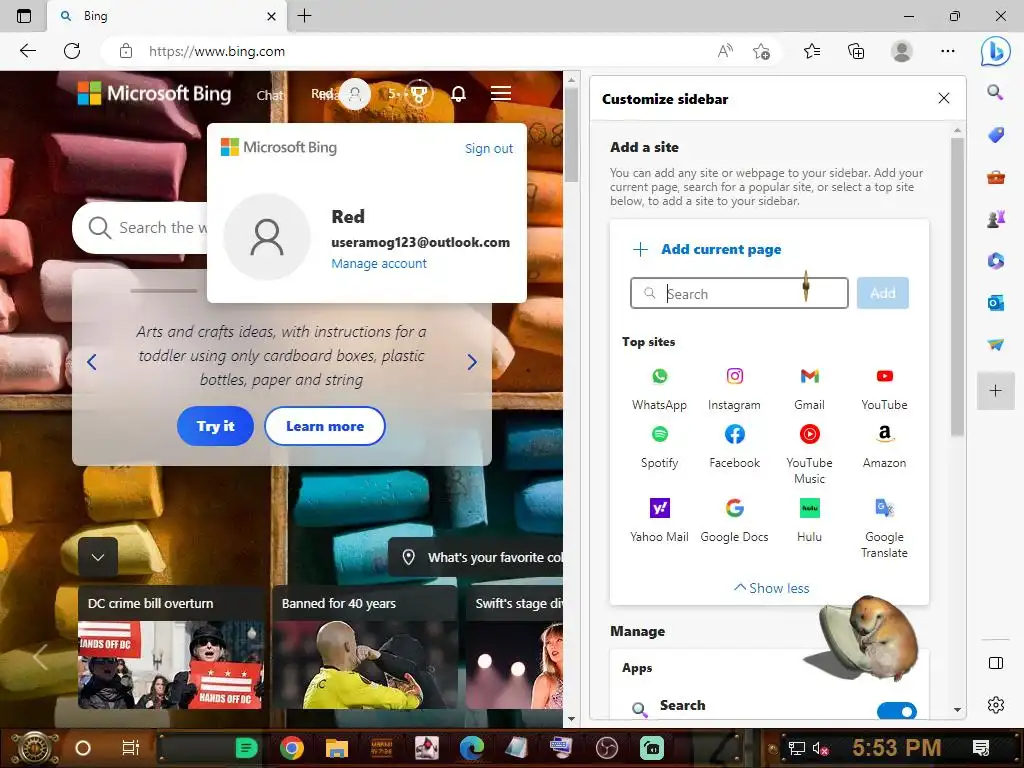Screen dimensions: 1024x768
Task: Add Google Docs to the sidebar
Action: tap(734, 520)
